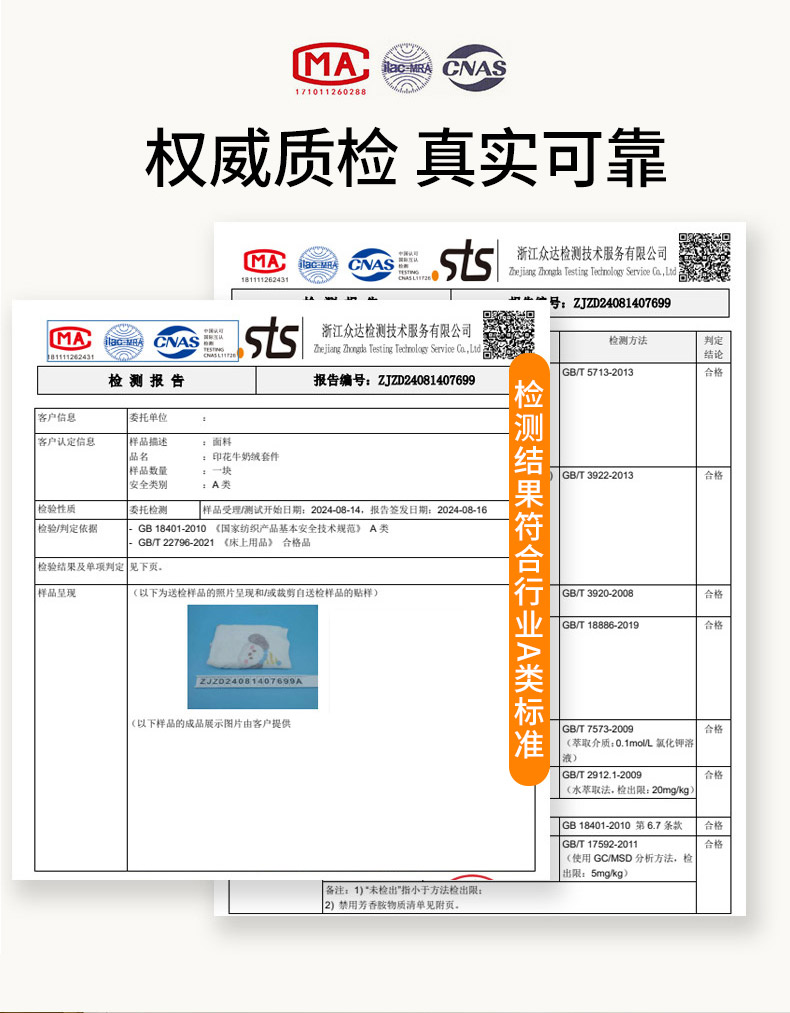Click the ilac-MRA logo on the back report
Viewport: 790px width, 1013px height.
(320, 264)
